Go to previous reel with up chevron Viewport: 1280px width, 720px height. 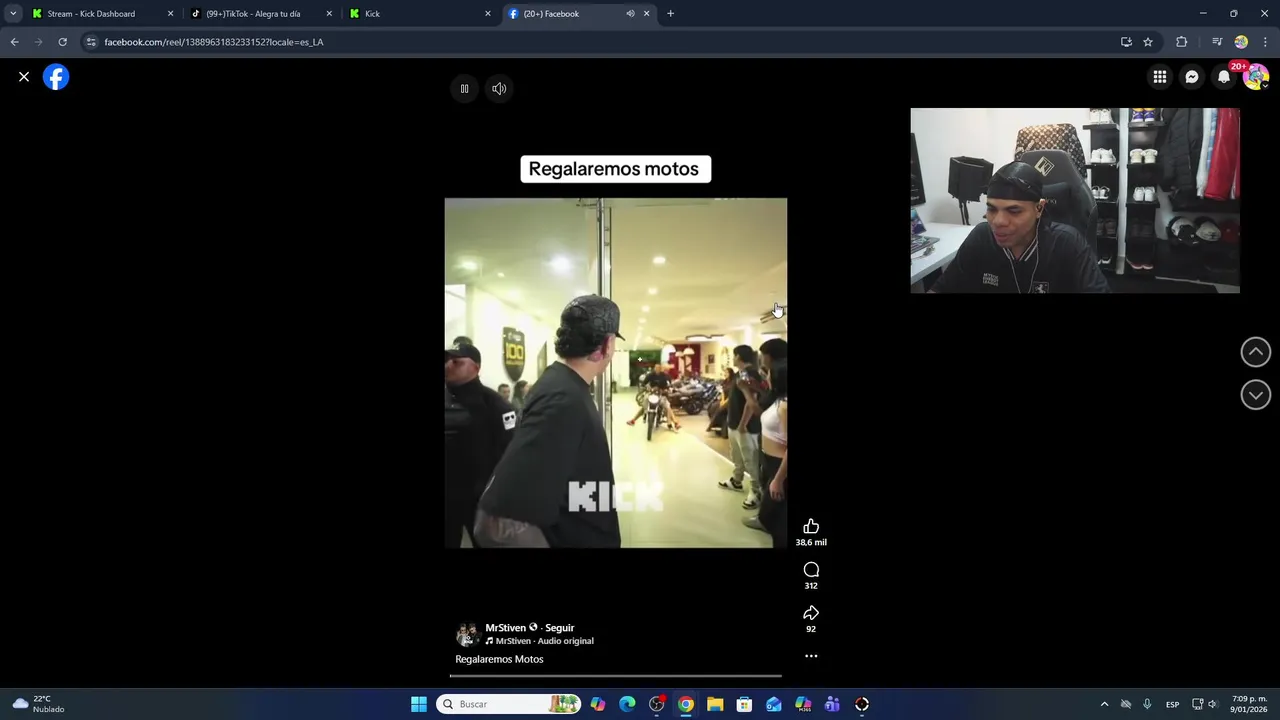[x=1256, y=352]
